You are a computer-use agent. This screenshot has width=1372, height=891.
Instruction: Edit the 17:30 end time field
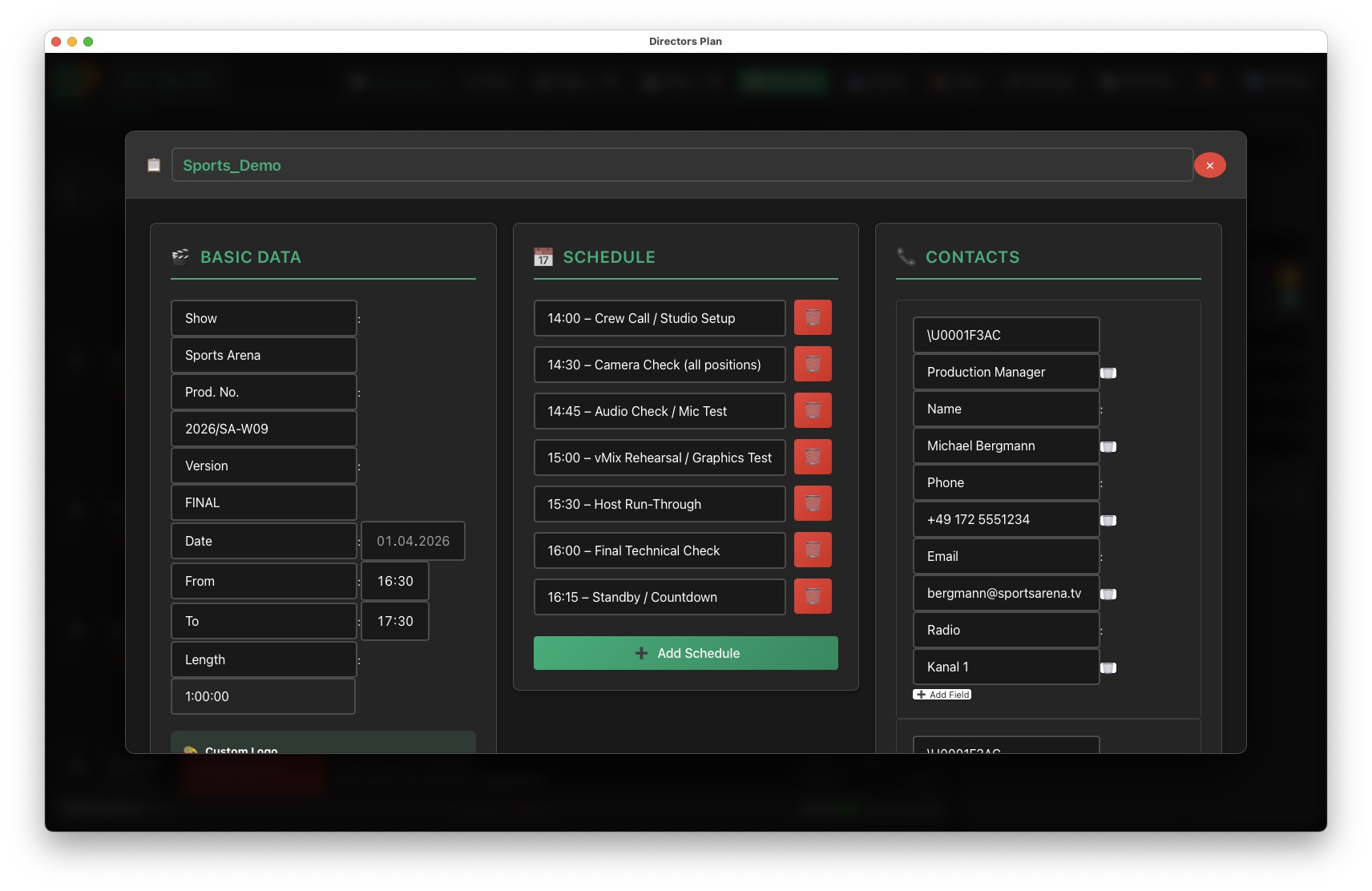[x=395, y=621]
